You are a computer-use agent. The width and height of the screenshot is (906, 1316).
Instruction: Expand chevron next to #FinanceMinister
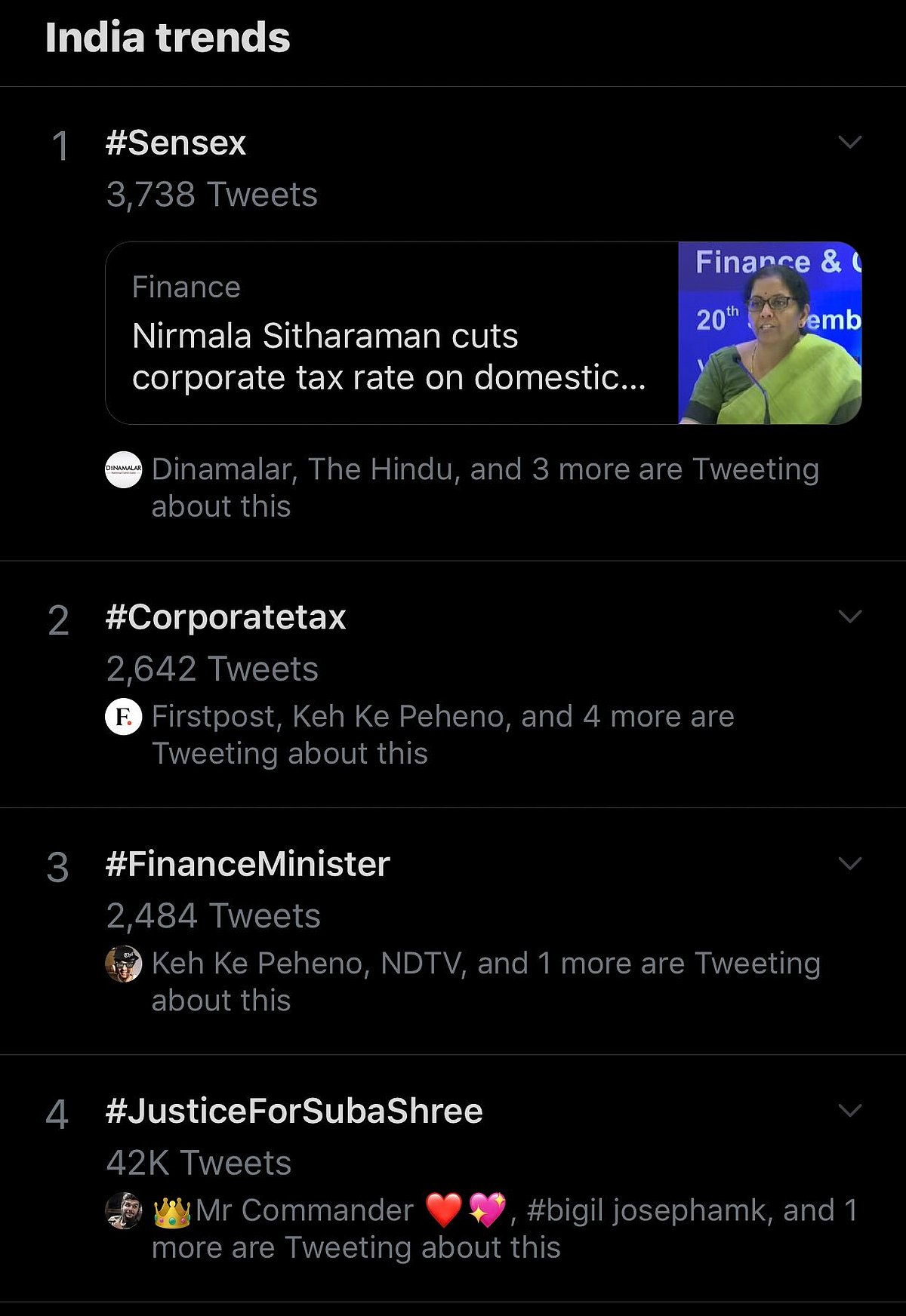[850, 863]
